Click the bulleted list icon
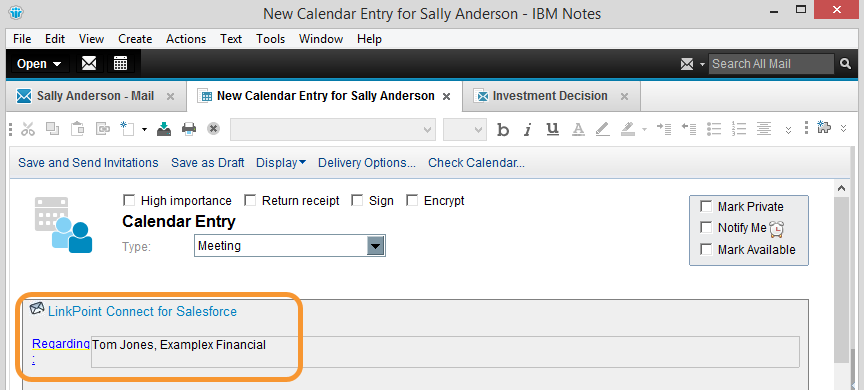 click(x=714, y=129)
